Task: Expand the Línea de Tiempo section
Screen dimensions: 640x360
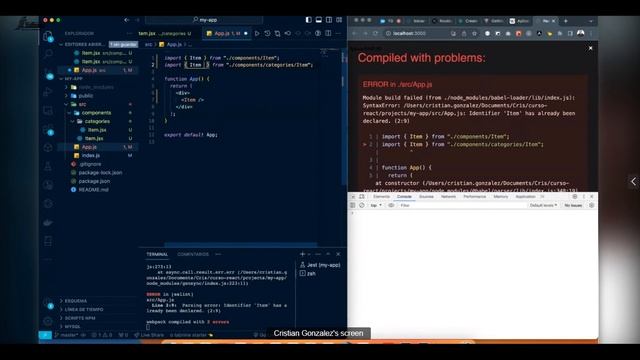Action: click(84, 309)
